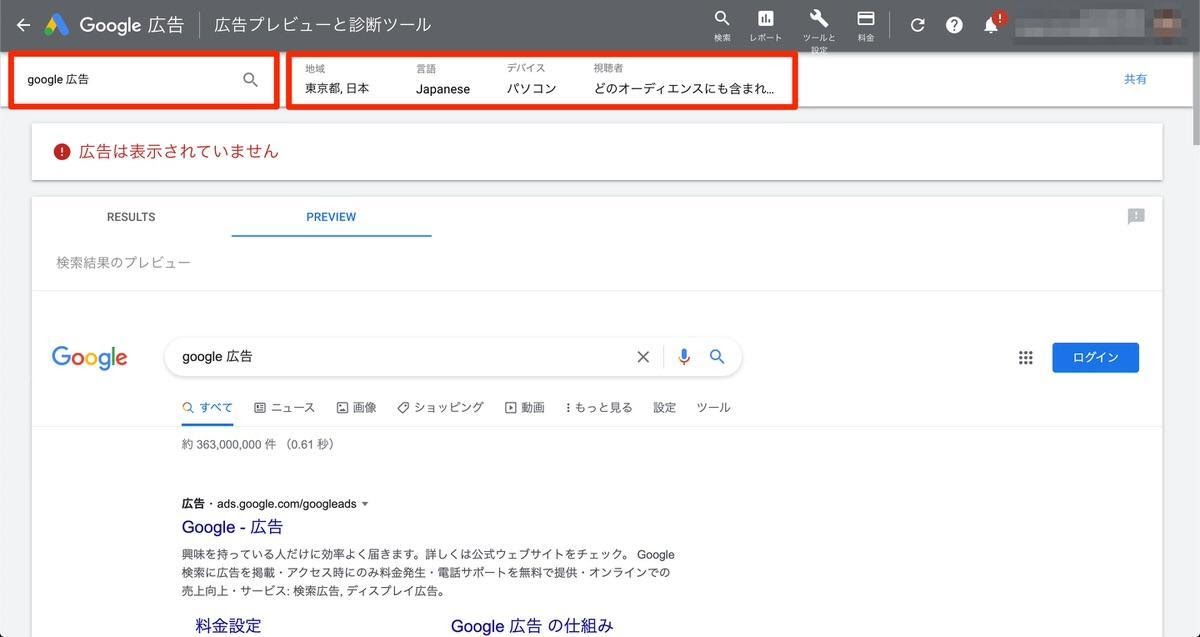Click the 広告は表示されていません message
Viewport: 1200px width, 637px height.
pos(179,152)
